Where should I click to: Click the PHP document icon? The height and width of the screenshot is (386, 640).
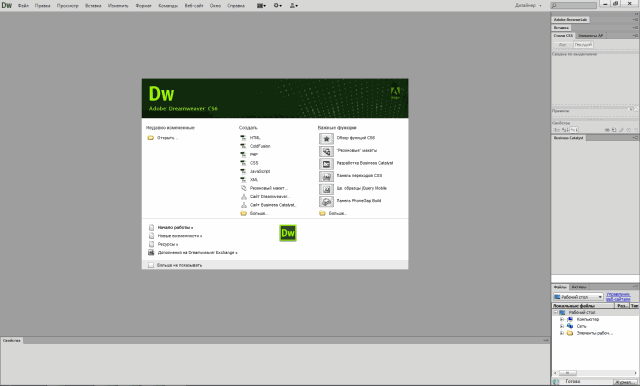(x=243, y=155)
